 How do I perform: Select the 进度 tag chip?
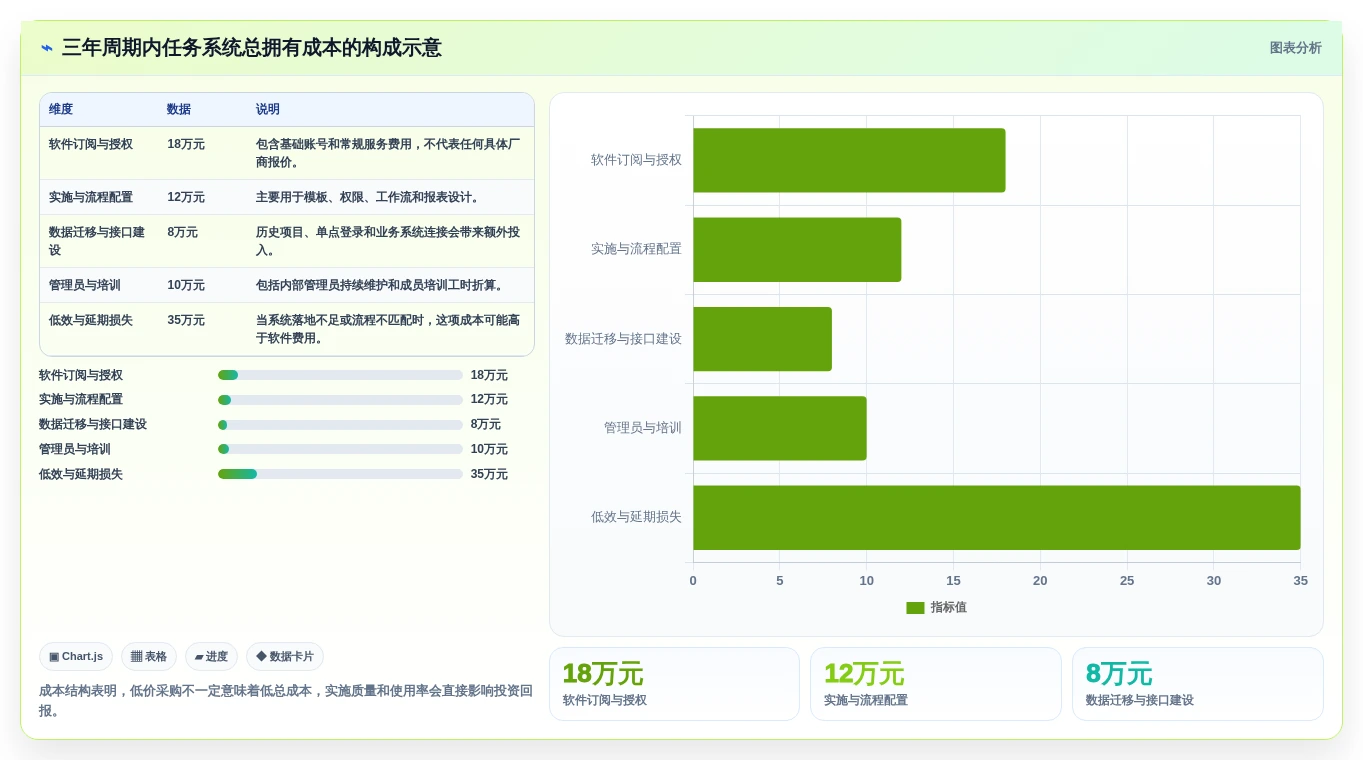(211, 657)
